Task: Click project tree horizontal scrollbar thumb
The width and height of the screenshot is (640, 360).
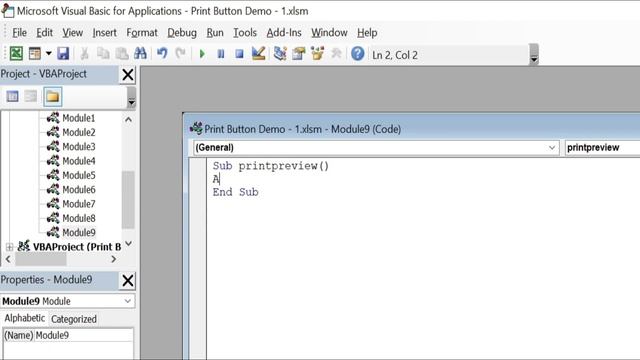Action: [x=40, y=259]
